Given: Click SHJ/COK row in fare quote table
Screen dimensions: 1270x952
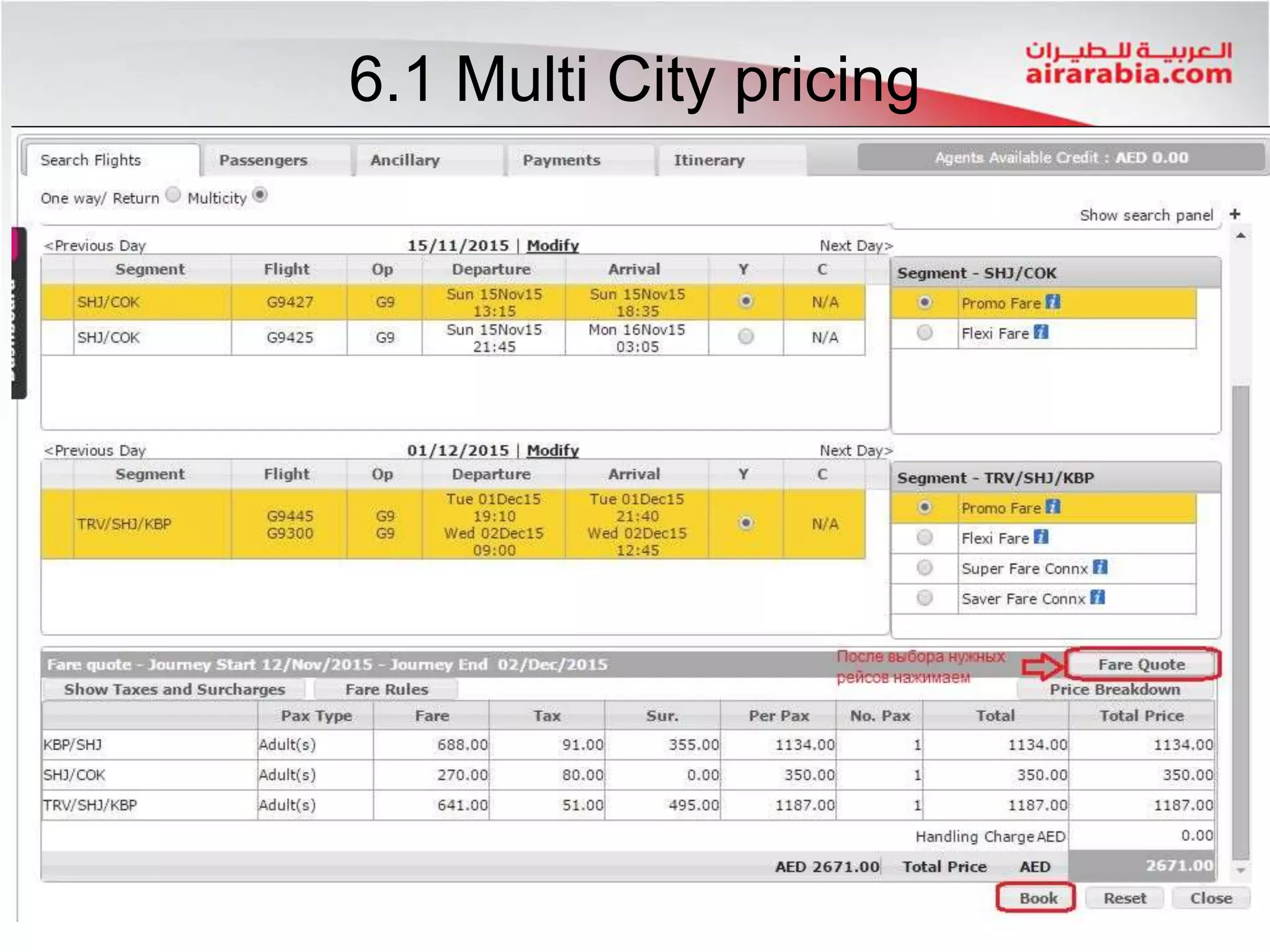Looking at the screenshot, I should 628,775.
